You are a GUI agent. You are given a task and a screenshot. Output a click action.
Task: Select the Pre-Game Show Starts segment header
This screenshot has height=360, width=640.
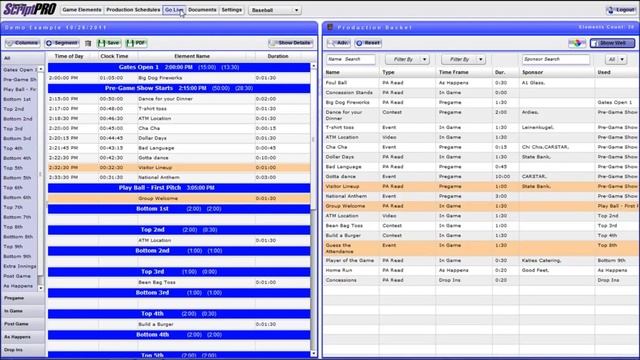[179, 88]
